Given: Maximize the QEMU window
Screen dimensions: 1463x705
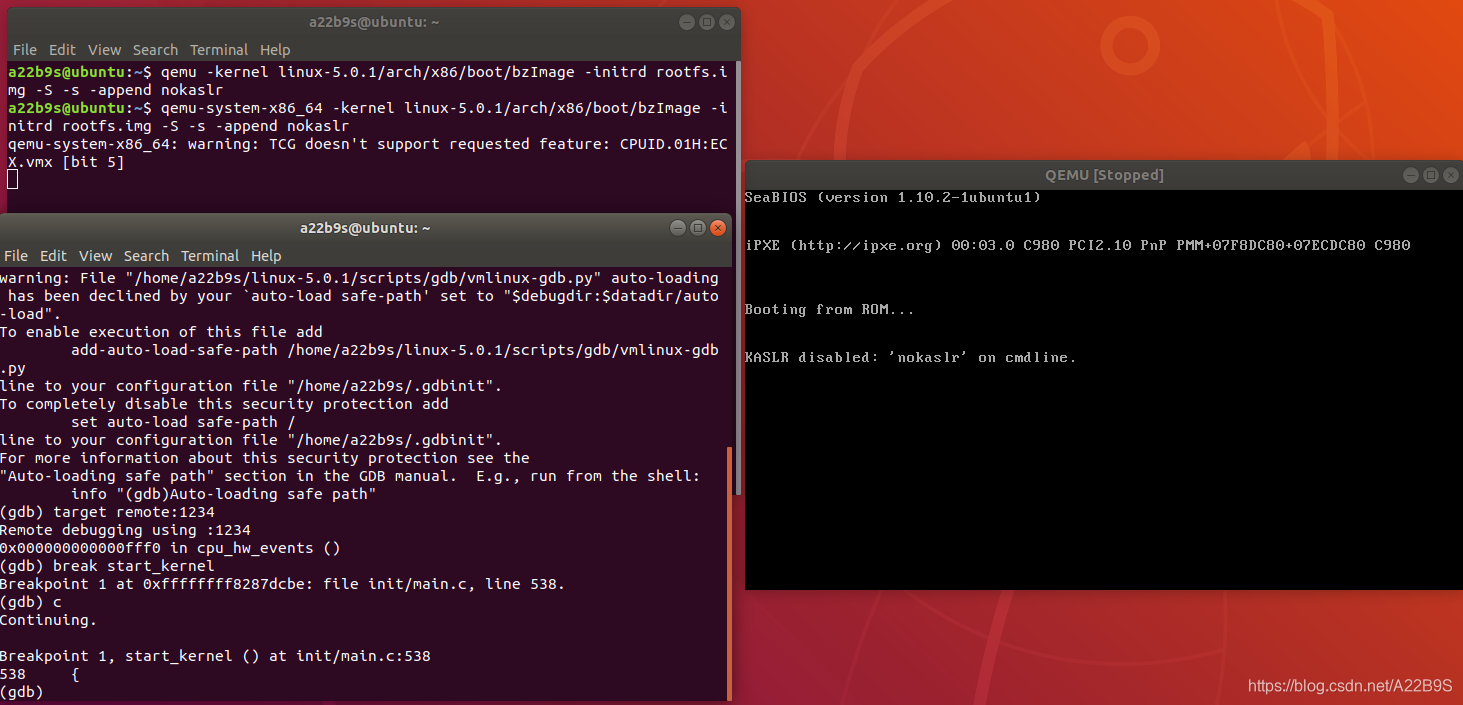Looking at the screenshot, I should [x=1432, y=175].
